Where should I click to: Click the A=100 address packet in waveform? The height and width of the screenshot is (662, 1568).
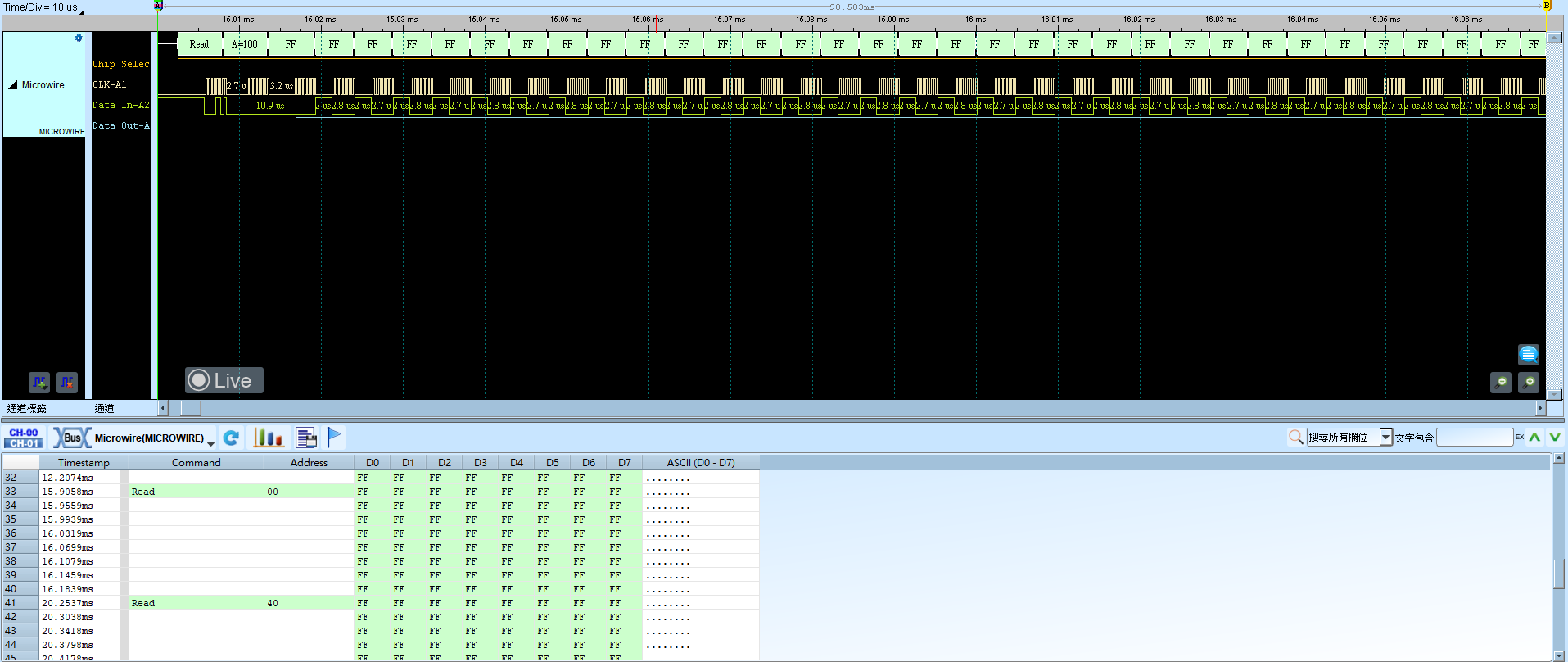[x=244, y=44]
